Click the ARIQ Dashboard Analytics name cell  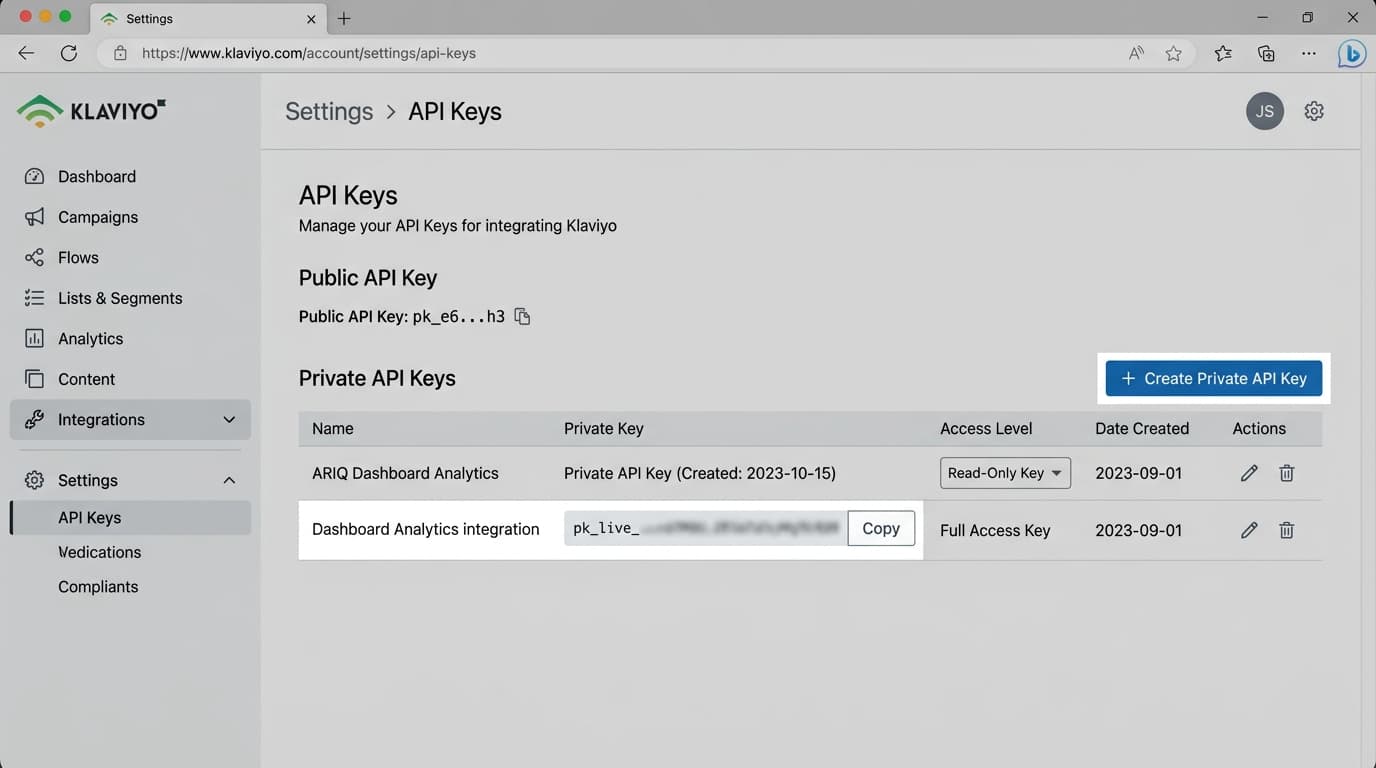point(405,473)
